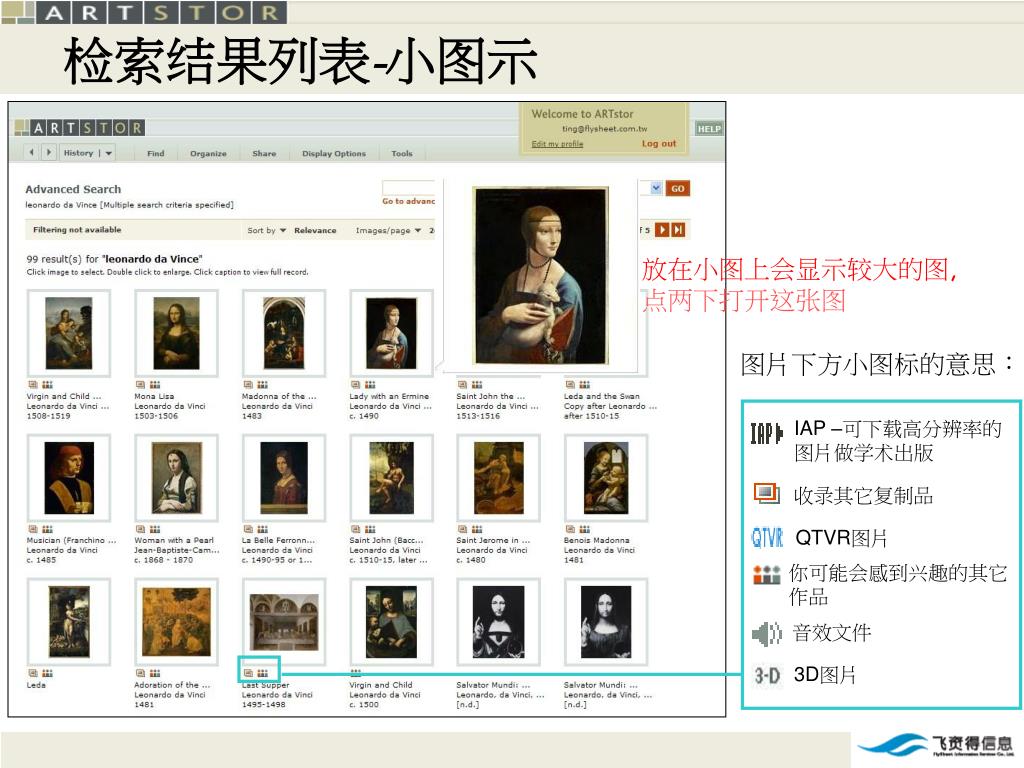The image size is (1024, 768).
Task: Select Saint John (Bacchus) thumbnail
Action: point(391,478)
